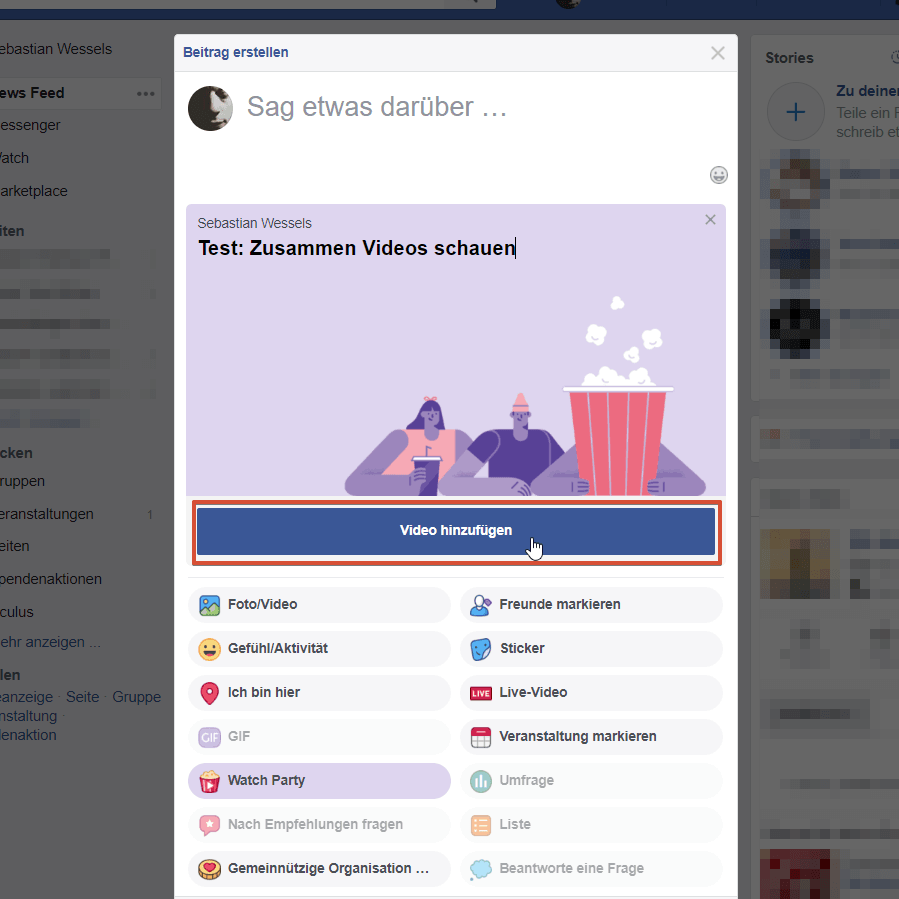Start a Live-Video
Viewport: 899px width, 899px height.
coord(591,693)
